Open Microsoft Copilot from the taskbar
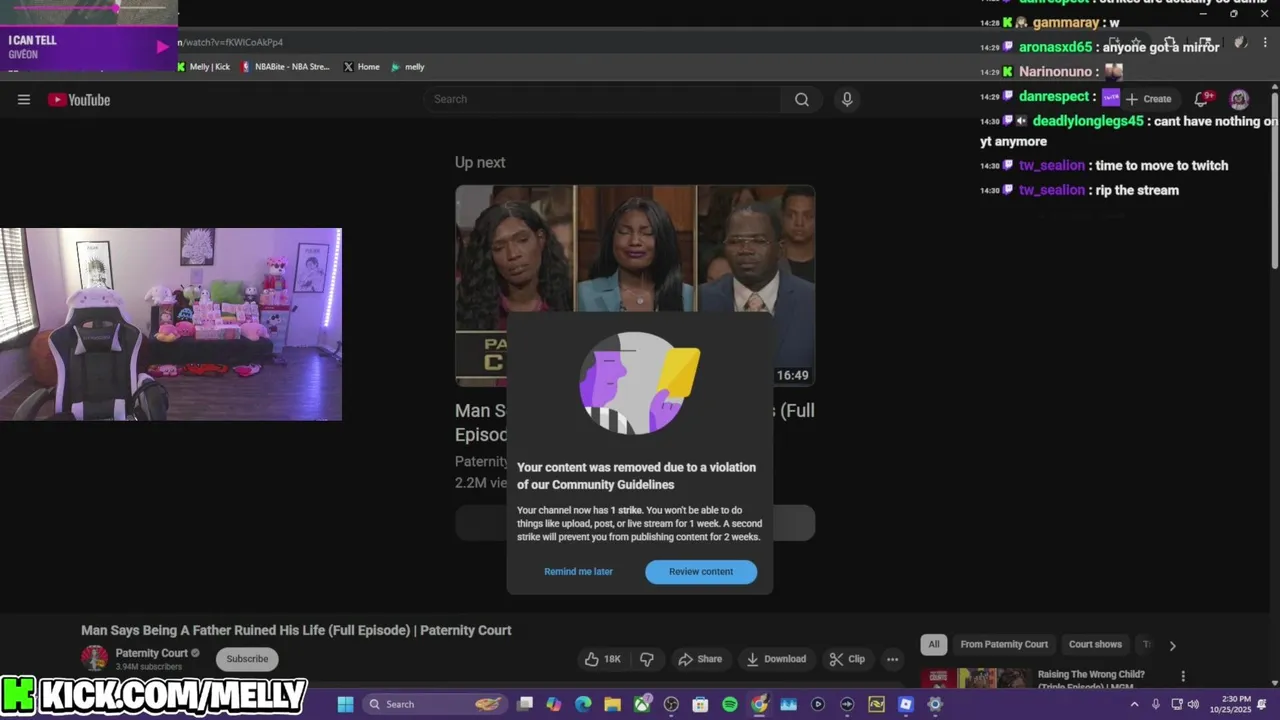The image size is (1280, 720). coord(554,704)
